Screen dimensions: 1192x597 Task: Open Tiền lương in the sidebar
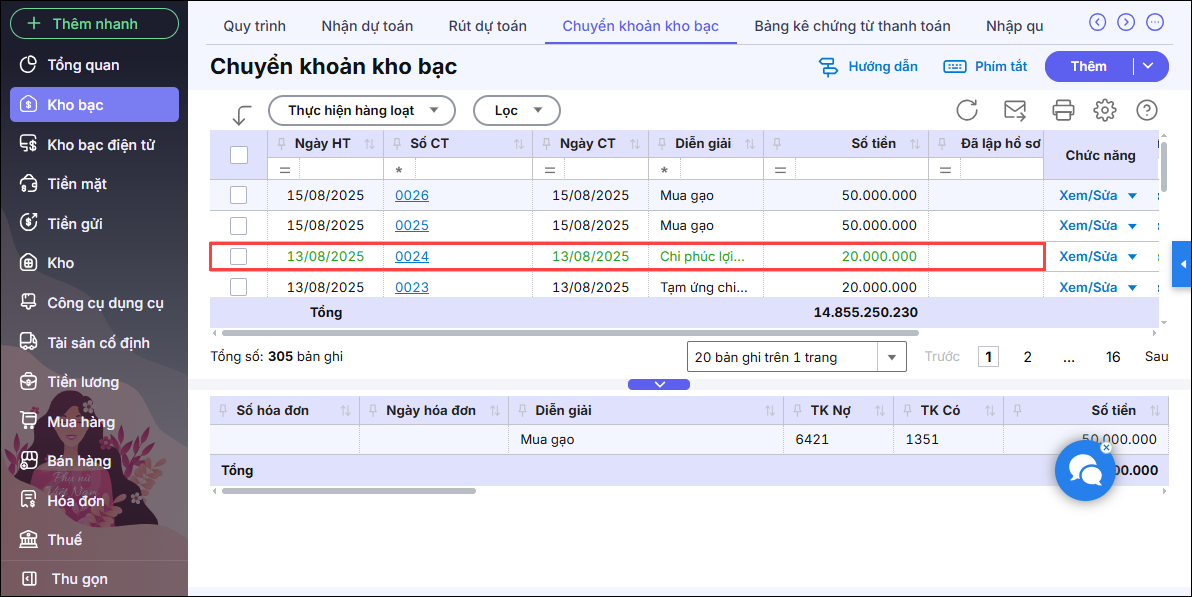coord(83,382)
